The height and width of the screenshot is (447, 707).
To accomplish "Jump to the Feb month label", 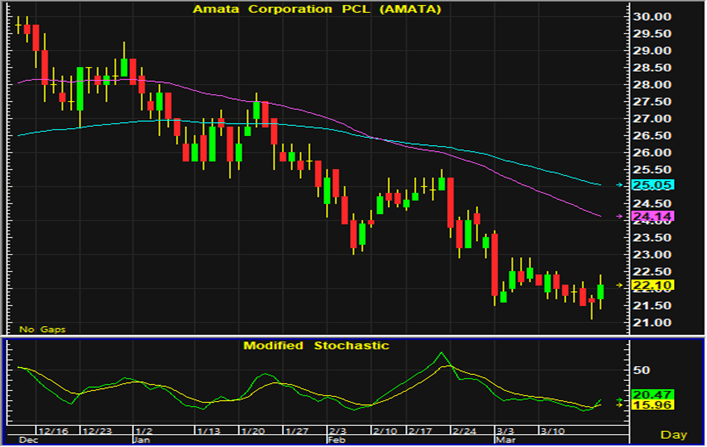I will (x=339, y=438).
